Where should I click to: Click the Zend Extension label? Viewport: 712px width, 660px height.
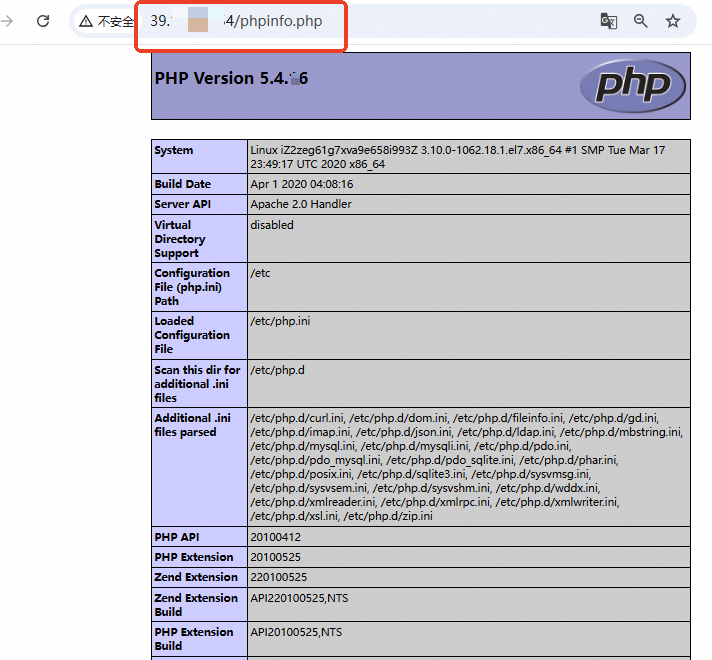tap(196, 577)
